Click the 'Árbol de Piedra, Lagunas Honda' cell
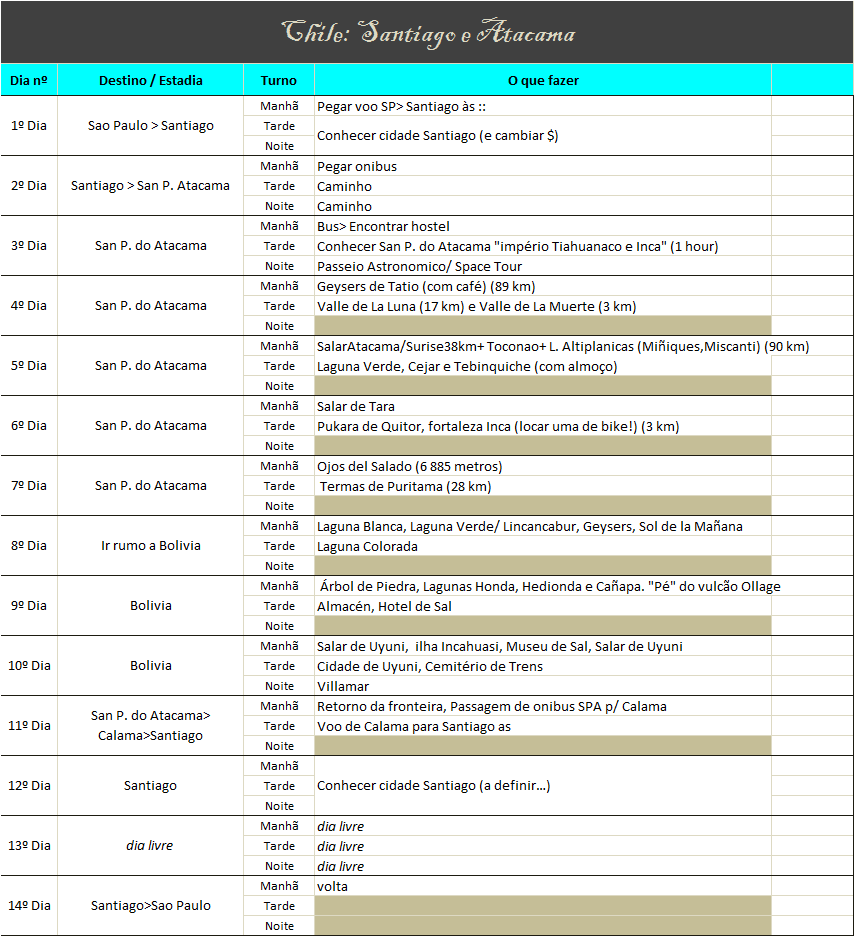 [x=550, y=587]
